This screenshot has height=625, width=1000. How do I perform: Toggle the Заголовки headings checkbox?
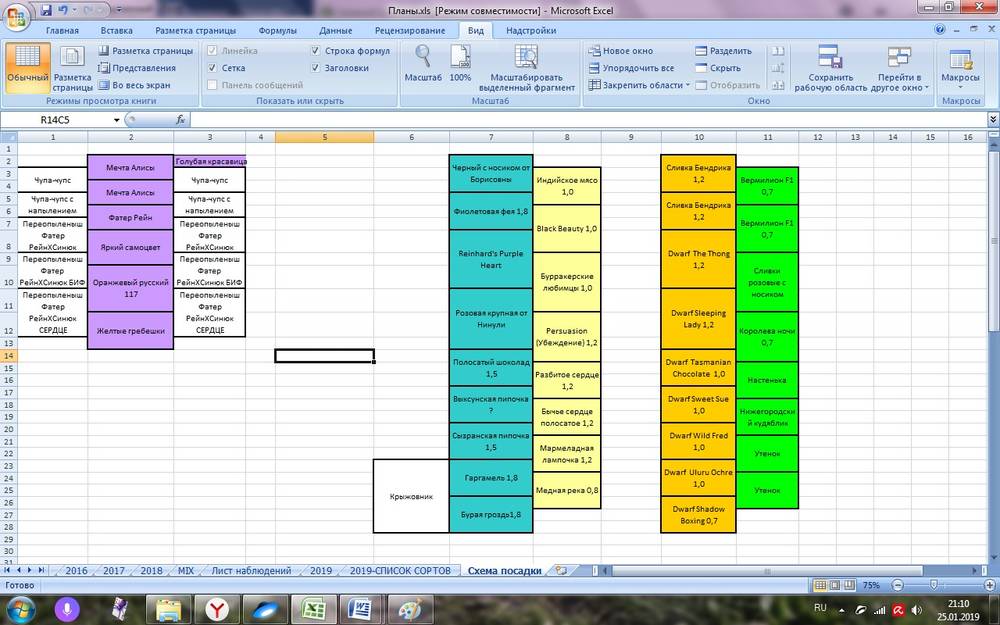[316, 68]
